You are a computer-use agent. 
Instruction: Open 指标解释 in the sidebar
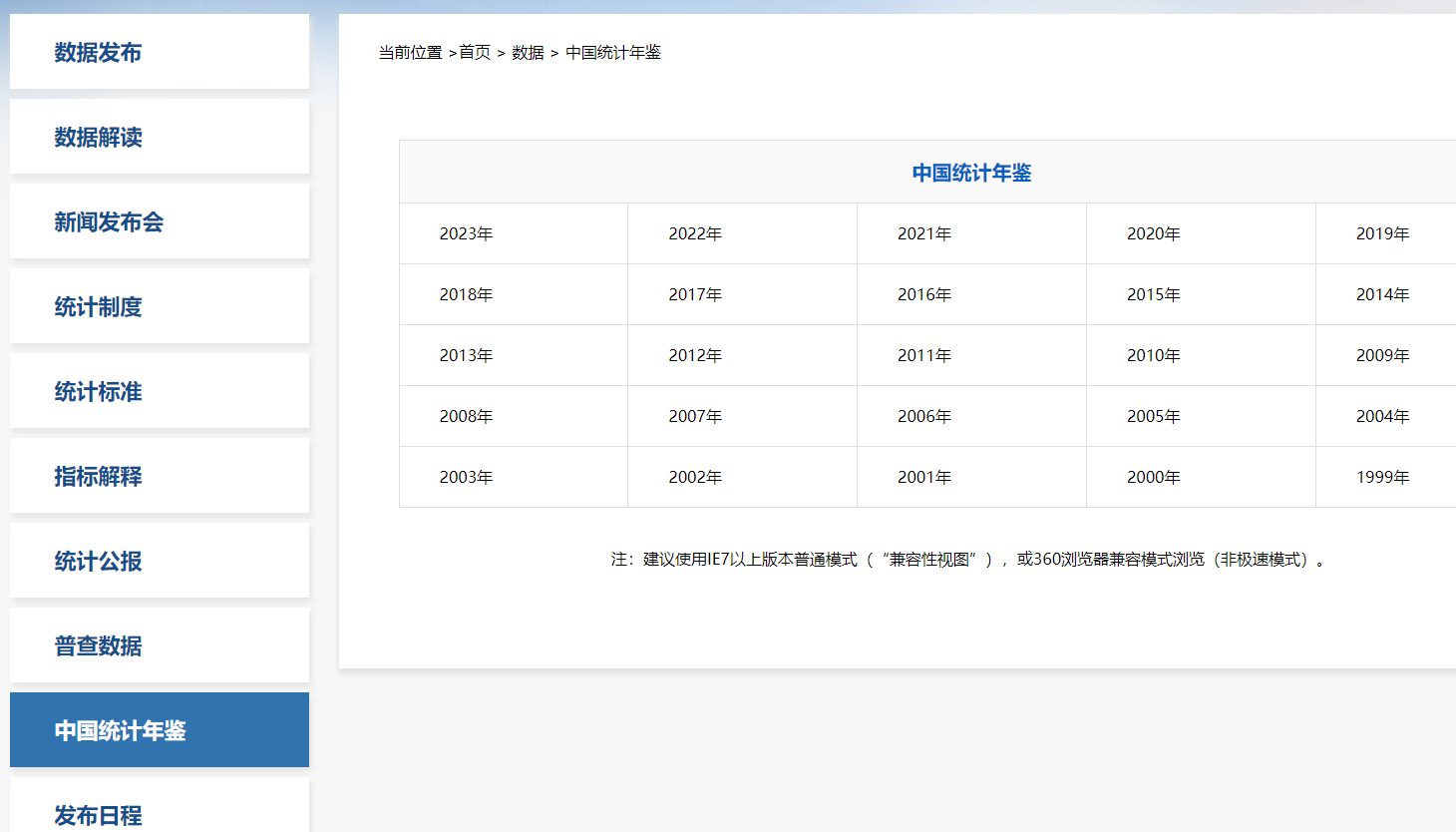pyautogui.click(x=98, y=477)
